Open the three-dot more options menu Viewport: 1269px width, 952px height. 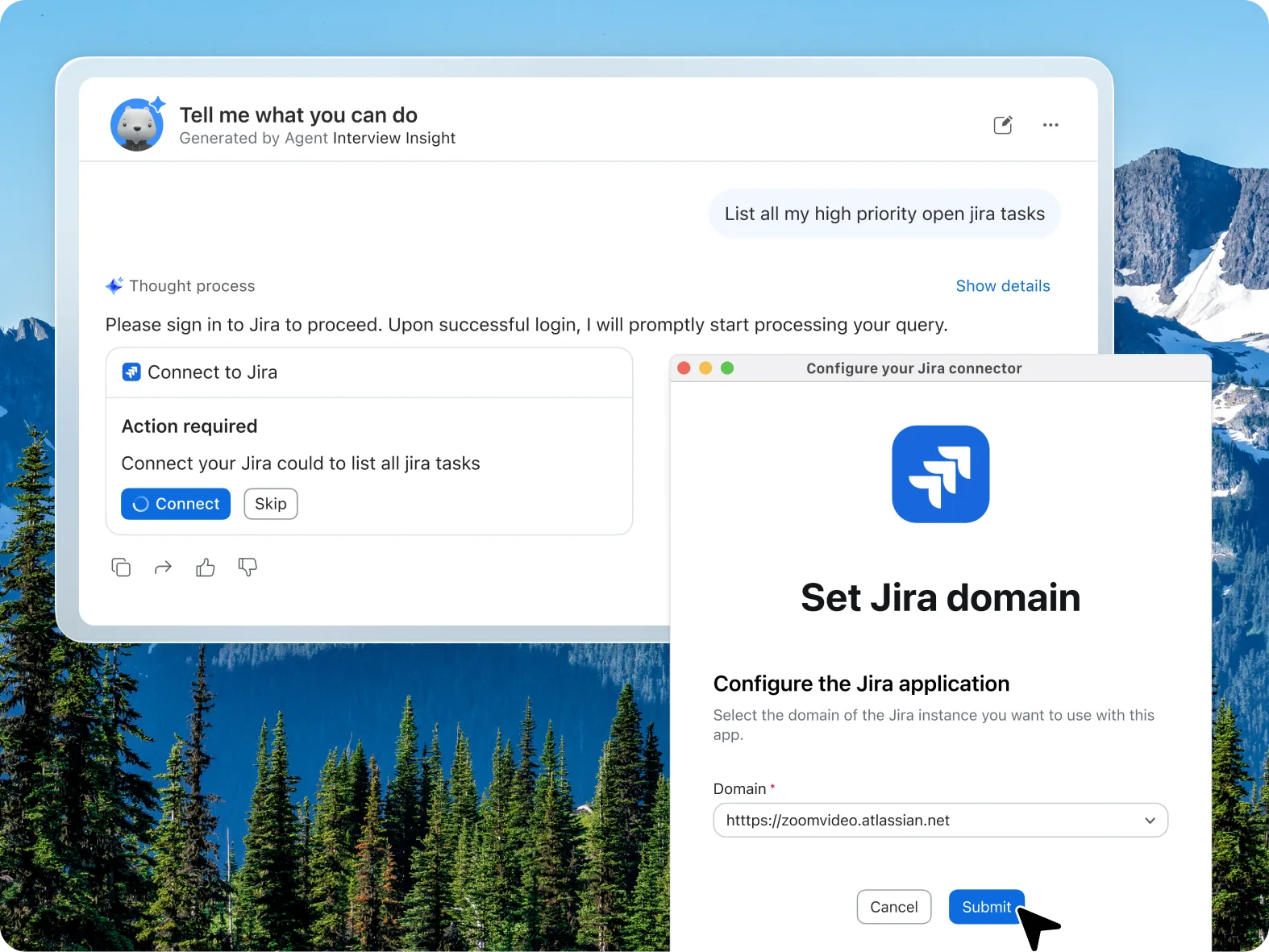pos(1051,125)
